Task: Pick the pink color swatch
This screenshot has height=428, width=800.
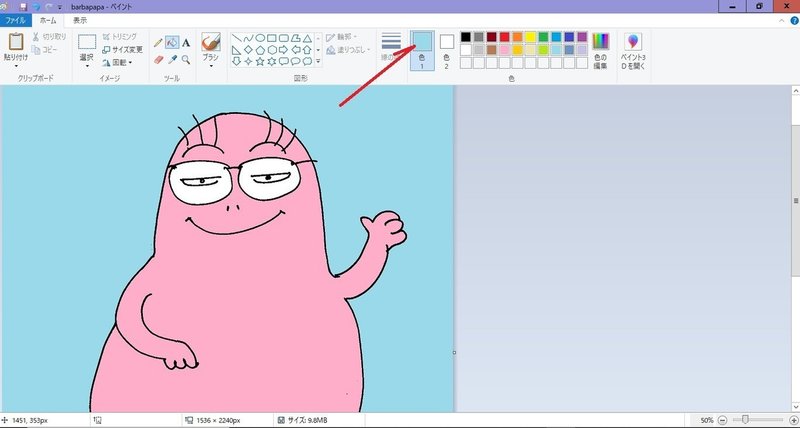Action: pyautogui.click(x=505, y=50)
